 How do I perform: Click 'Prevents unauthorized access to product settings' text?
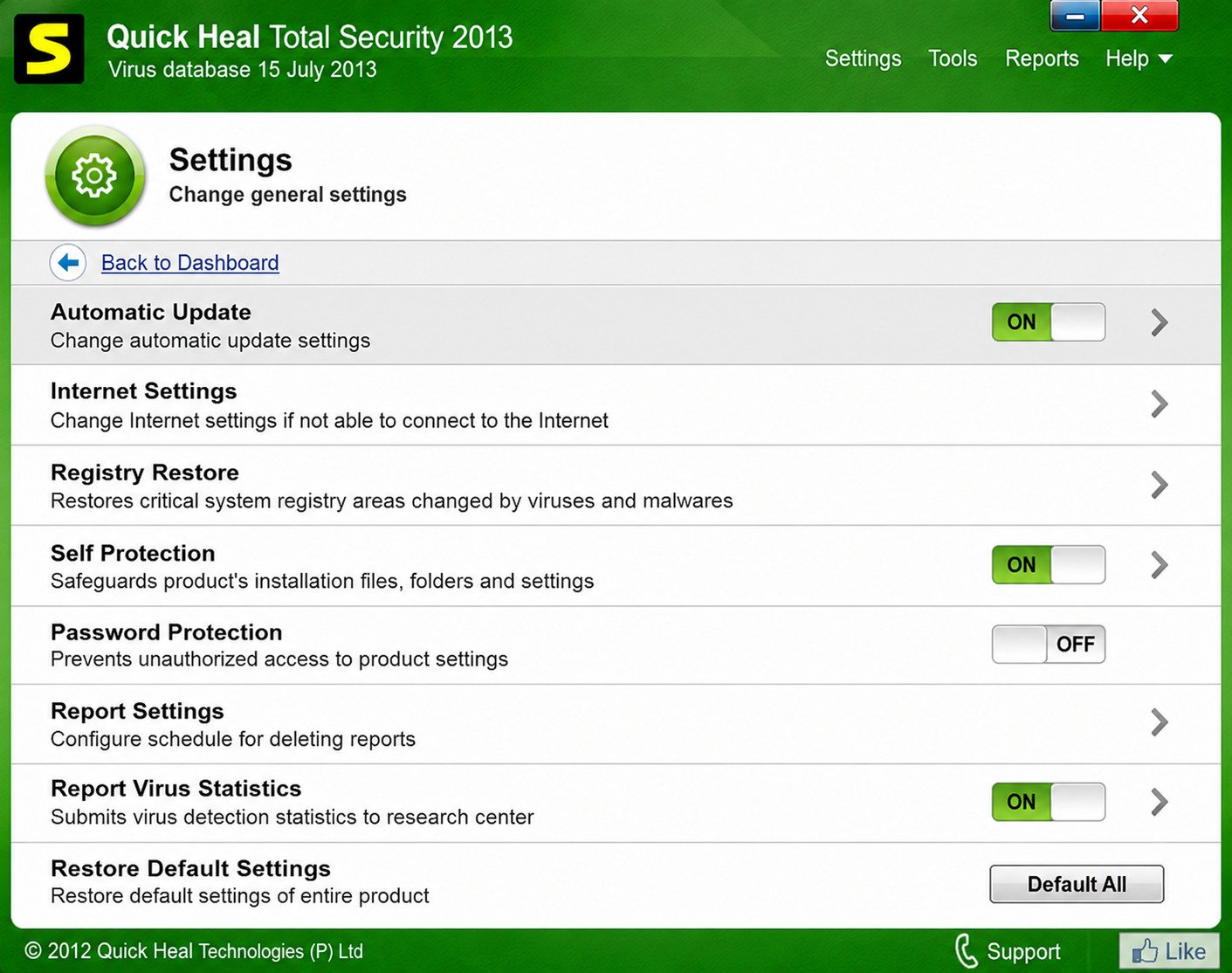point(279,659)
